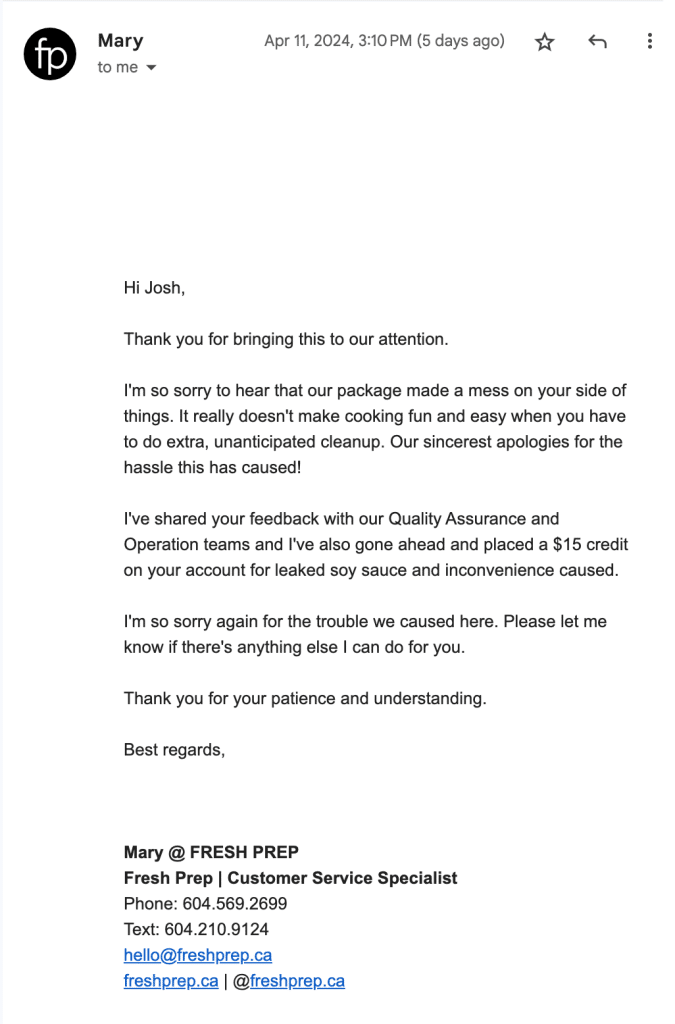Viewport: 675px width, 1024px height.
Task: Click the sender name Mary
Action: coord(120,41)
